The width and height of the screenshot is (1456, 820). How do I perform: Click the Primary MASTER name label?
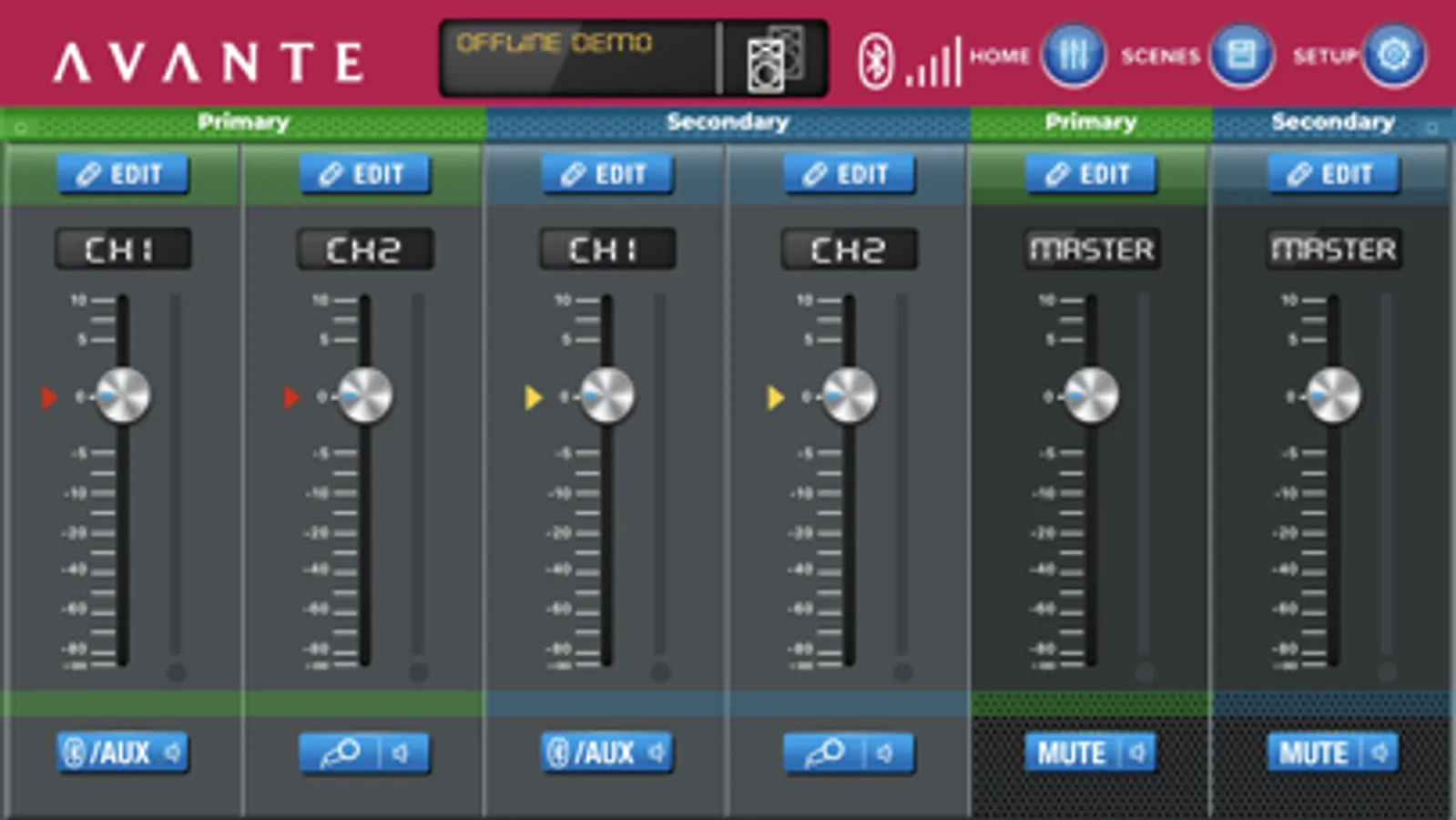point(1092,249)
